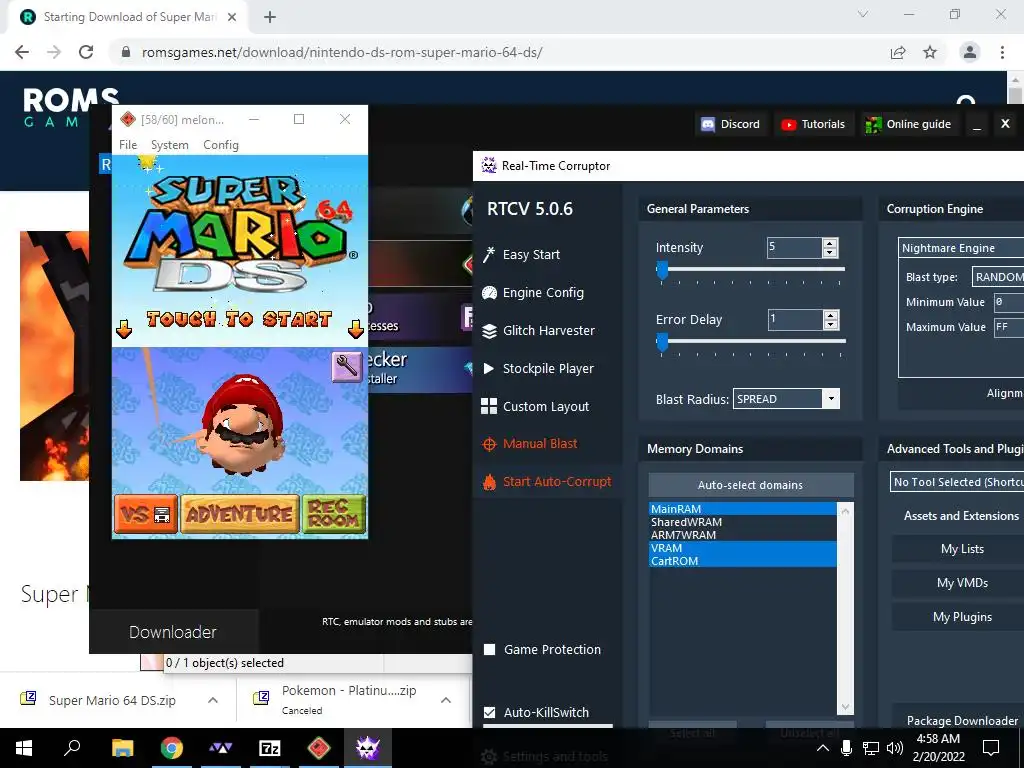Open a new Chrome tab

click(x=270, y=17)
